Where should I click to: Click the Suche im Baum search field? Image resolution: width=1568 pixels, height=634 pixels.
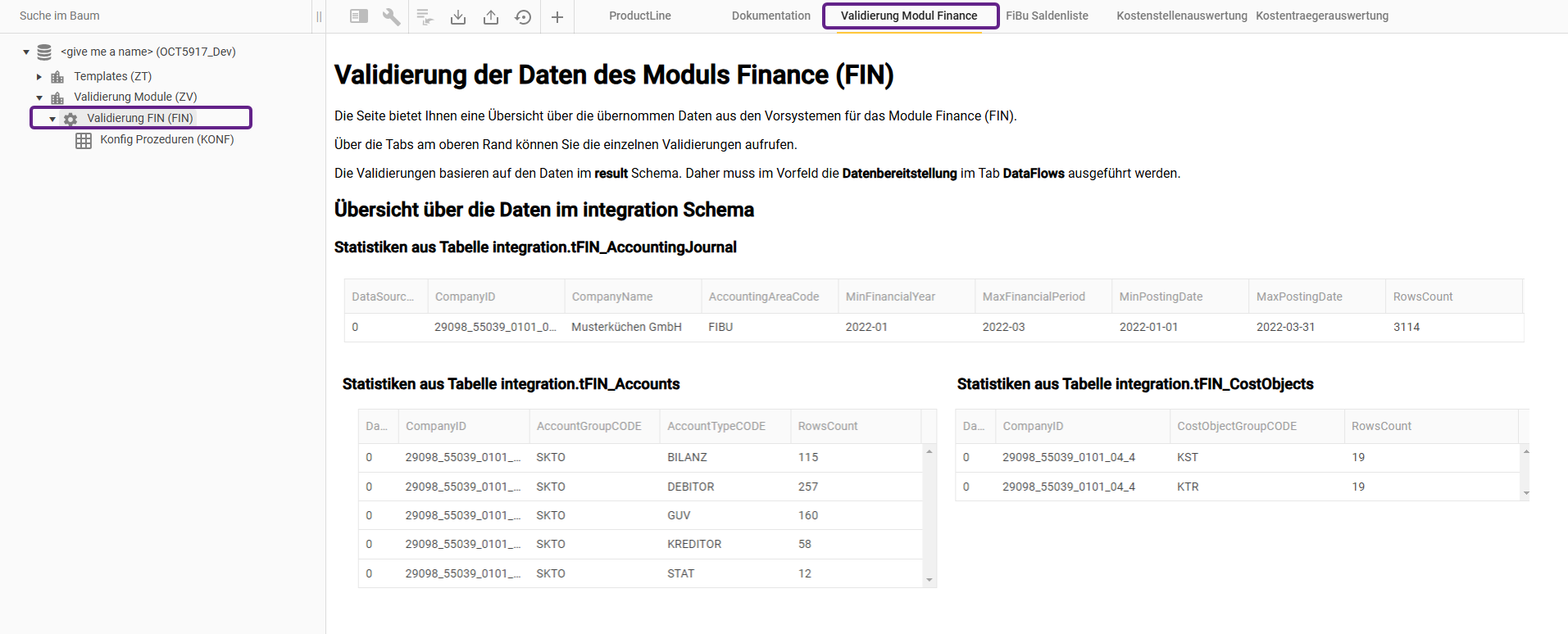(156, 16)
